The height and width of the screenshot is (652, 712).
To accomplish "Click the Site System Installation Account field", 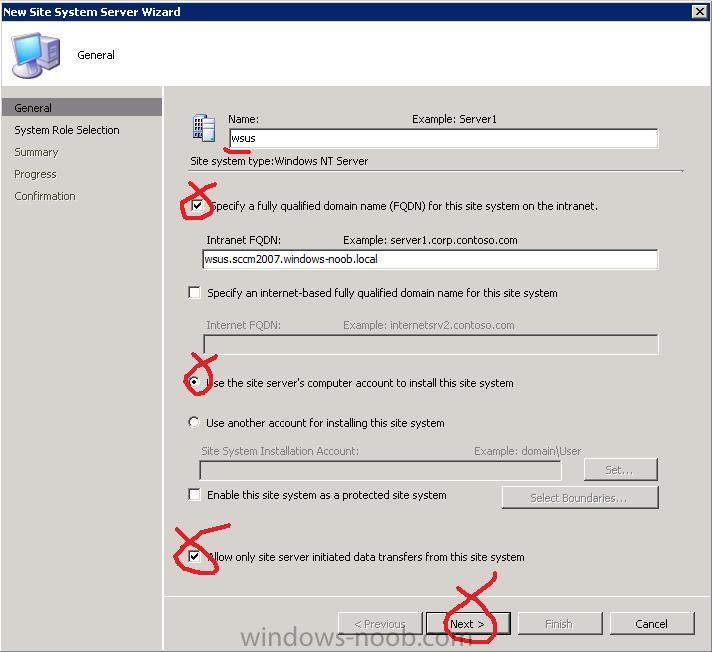I will pos(381,470).
